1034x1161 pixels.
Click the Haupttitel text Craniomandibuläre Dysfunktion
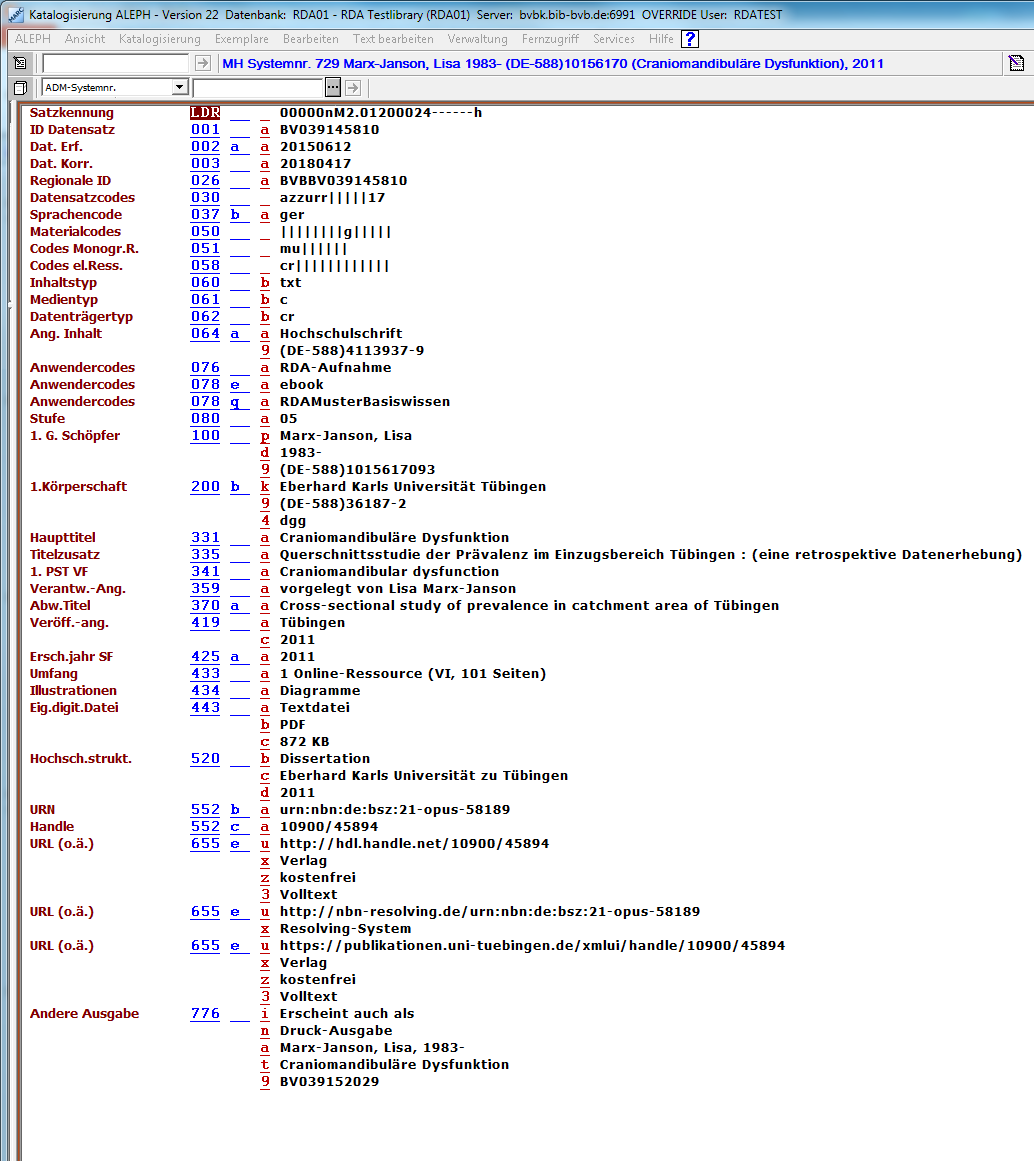394,537
